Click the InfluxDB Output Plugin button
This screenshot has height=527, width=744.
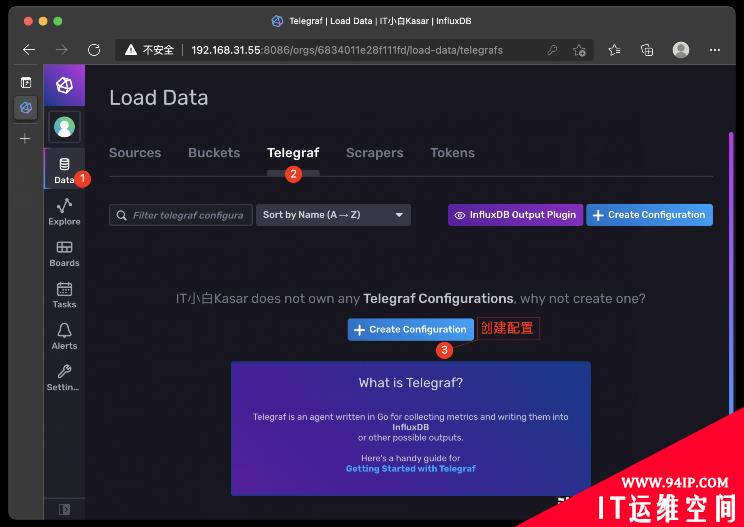(x=515, y=215)
